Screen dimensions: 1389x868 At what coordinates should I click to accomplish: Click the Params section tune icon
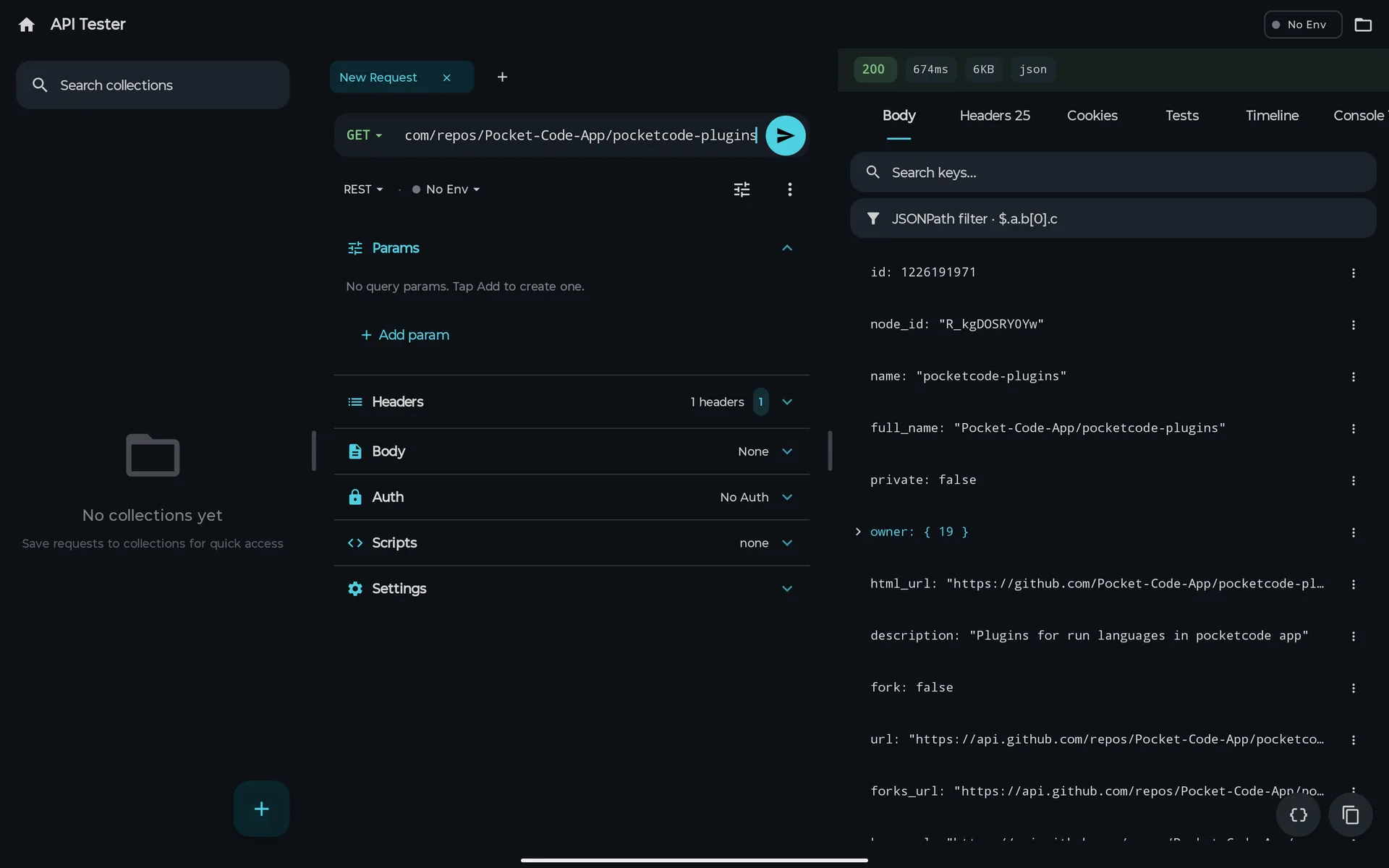(354, 248)
